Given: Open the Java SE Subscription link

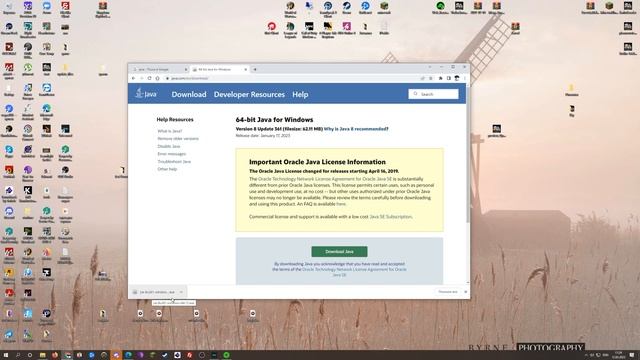Looking at the screenshot, I should 391,217.
